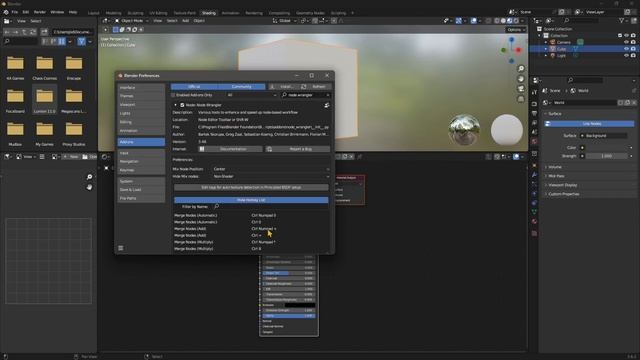The image size is (640, 360).
Task: Click Edit tags for auto texture detection button
Action: pos(251,187)
